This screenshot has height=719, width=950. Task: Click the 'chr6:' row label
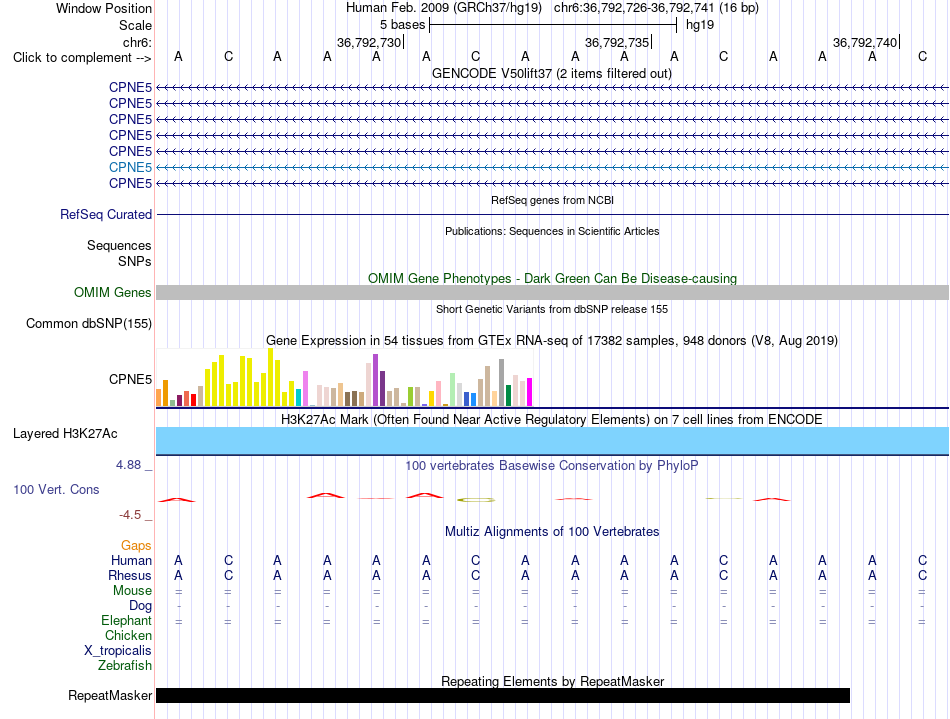click(138, 42)
